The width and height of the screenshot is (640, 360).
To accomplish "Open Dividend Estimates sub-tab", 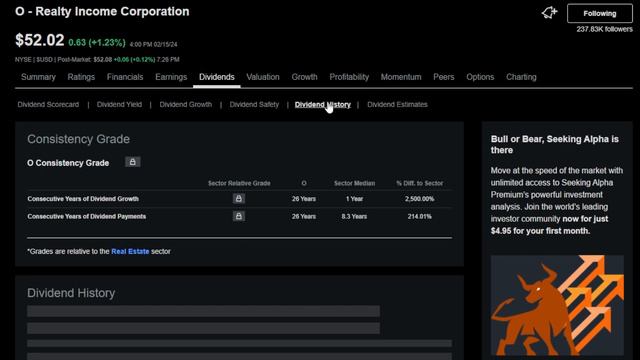I will (397, 104).
